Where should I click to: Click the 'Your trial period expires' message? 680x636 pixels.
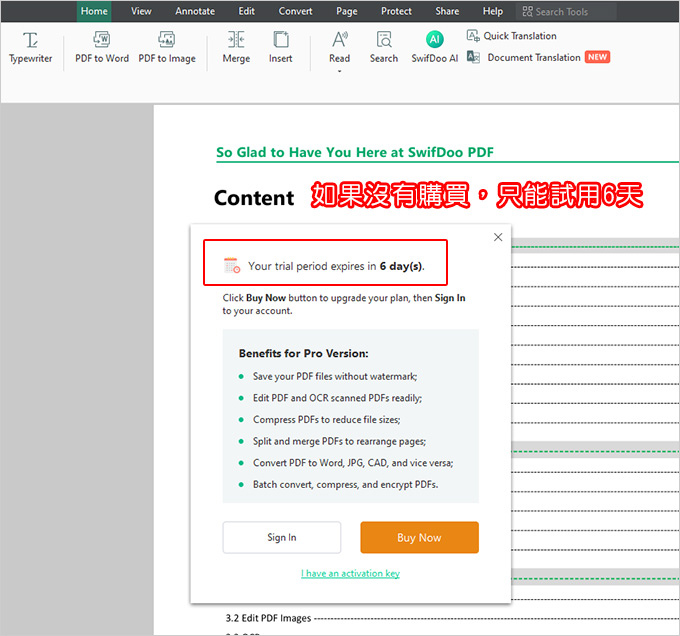(336, 266)
